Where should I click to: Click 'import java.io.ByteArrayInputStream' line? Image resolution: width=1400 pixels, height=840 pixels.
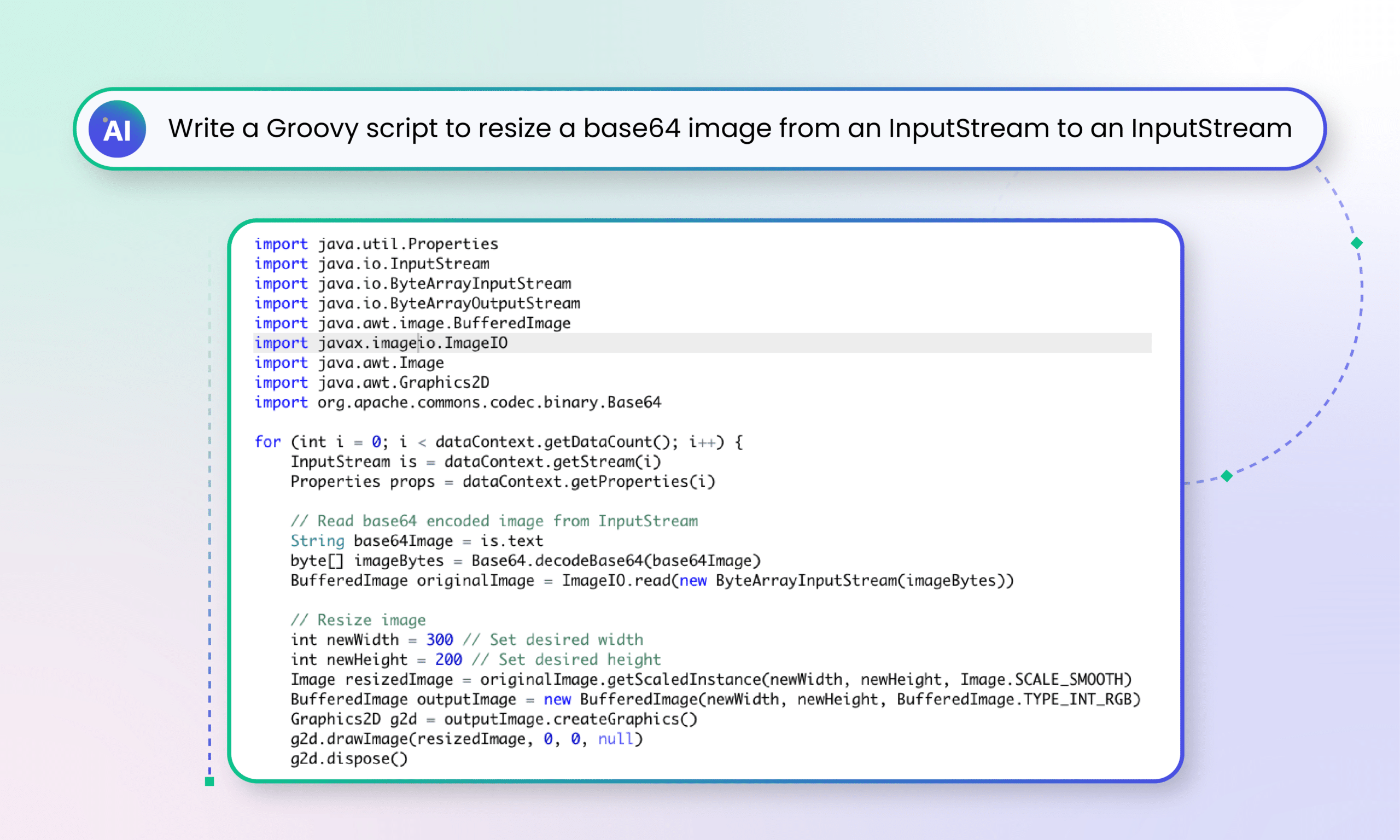pyautogui.click(x=412, y=284)
